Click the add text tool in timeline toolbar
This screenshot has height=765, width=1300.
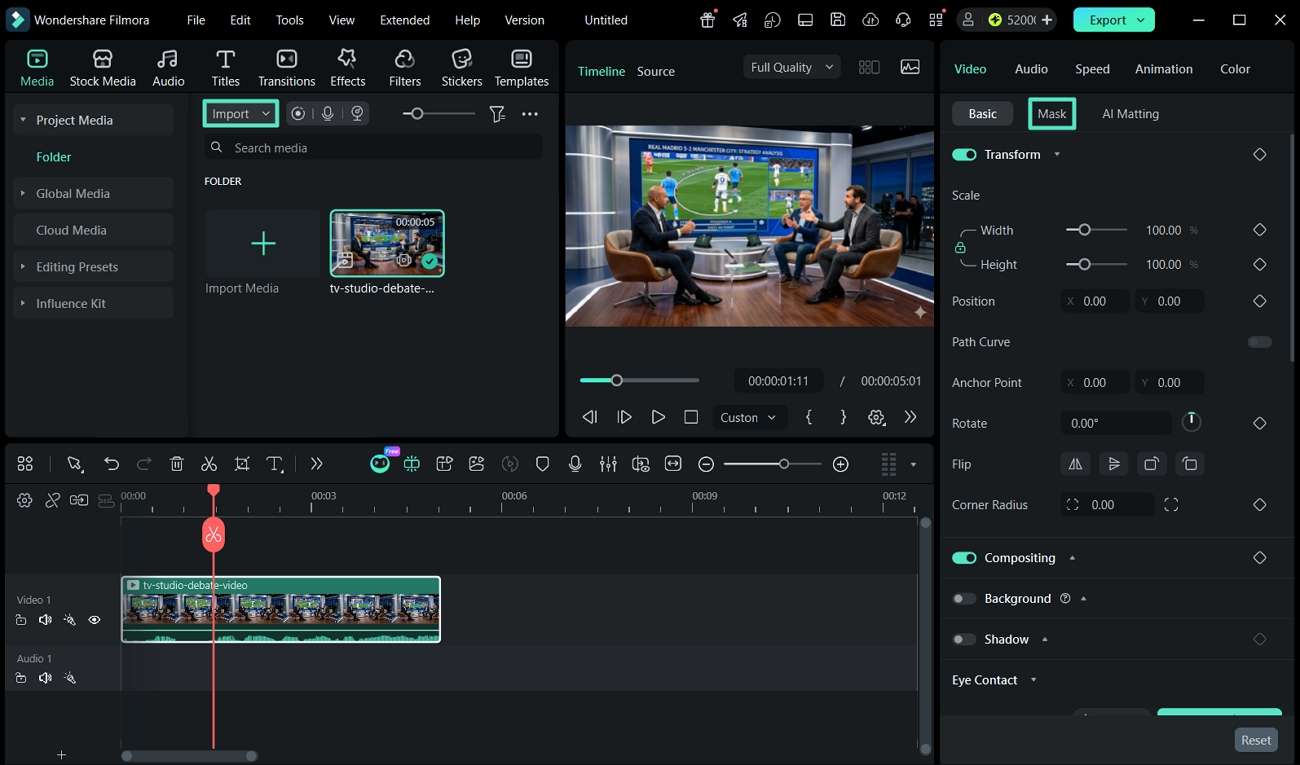[x=275, y=464]
